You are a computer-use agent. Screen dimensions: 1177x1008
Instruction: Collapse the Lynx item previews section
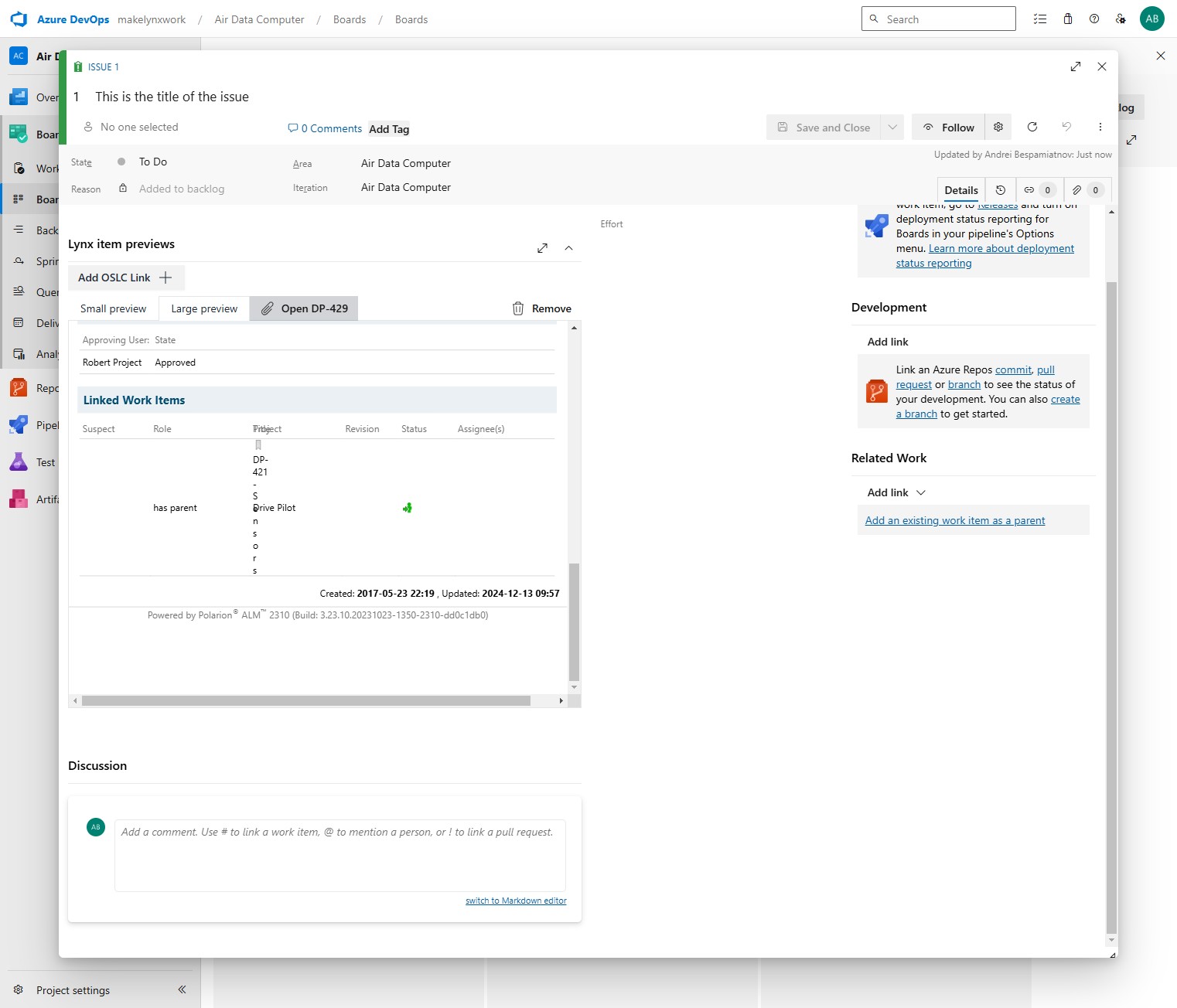pos(569,248)
